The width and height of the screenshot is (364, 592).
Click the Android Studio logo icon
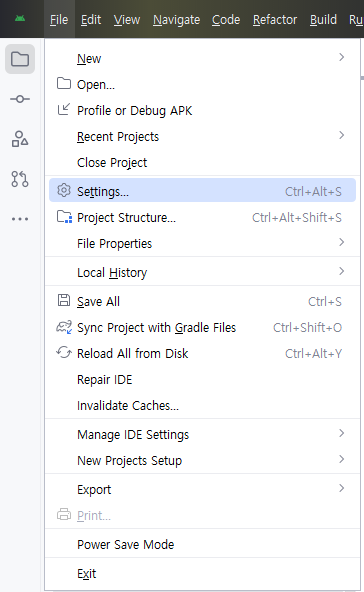point(20,18)
